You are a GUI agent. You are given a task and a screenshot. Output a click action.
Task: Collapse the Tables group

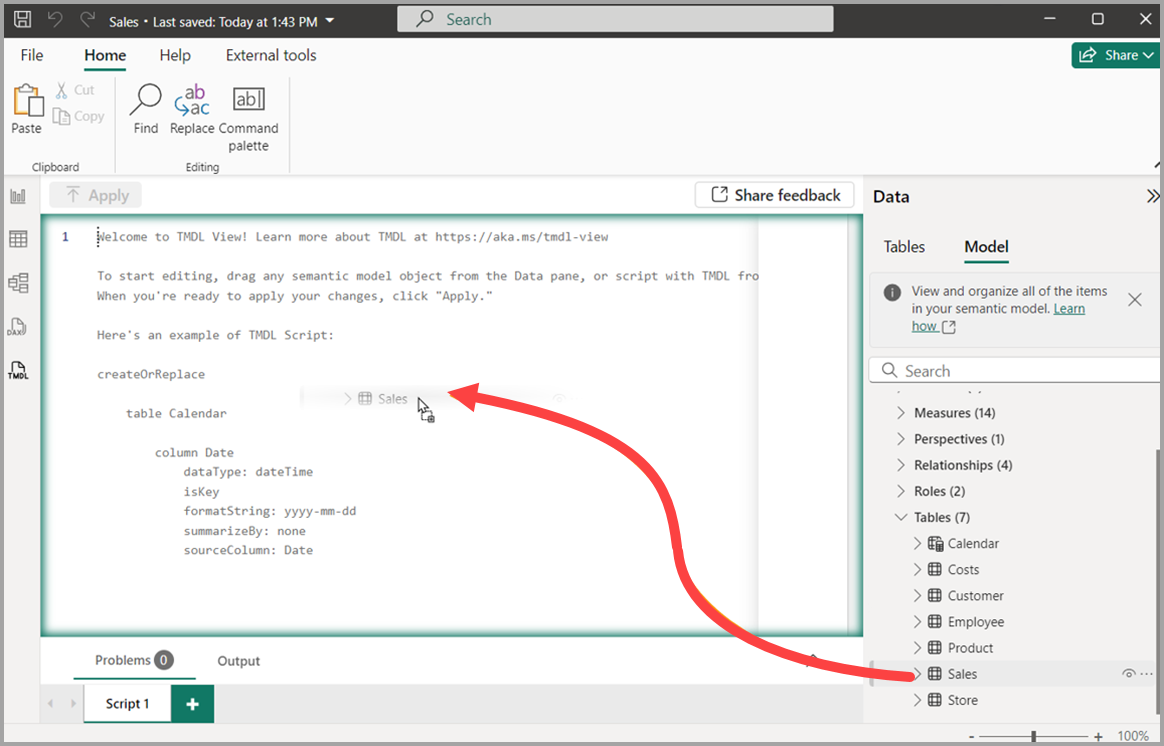tap(901, 517)
